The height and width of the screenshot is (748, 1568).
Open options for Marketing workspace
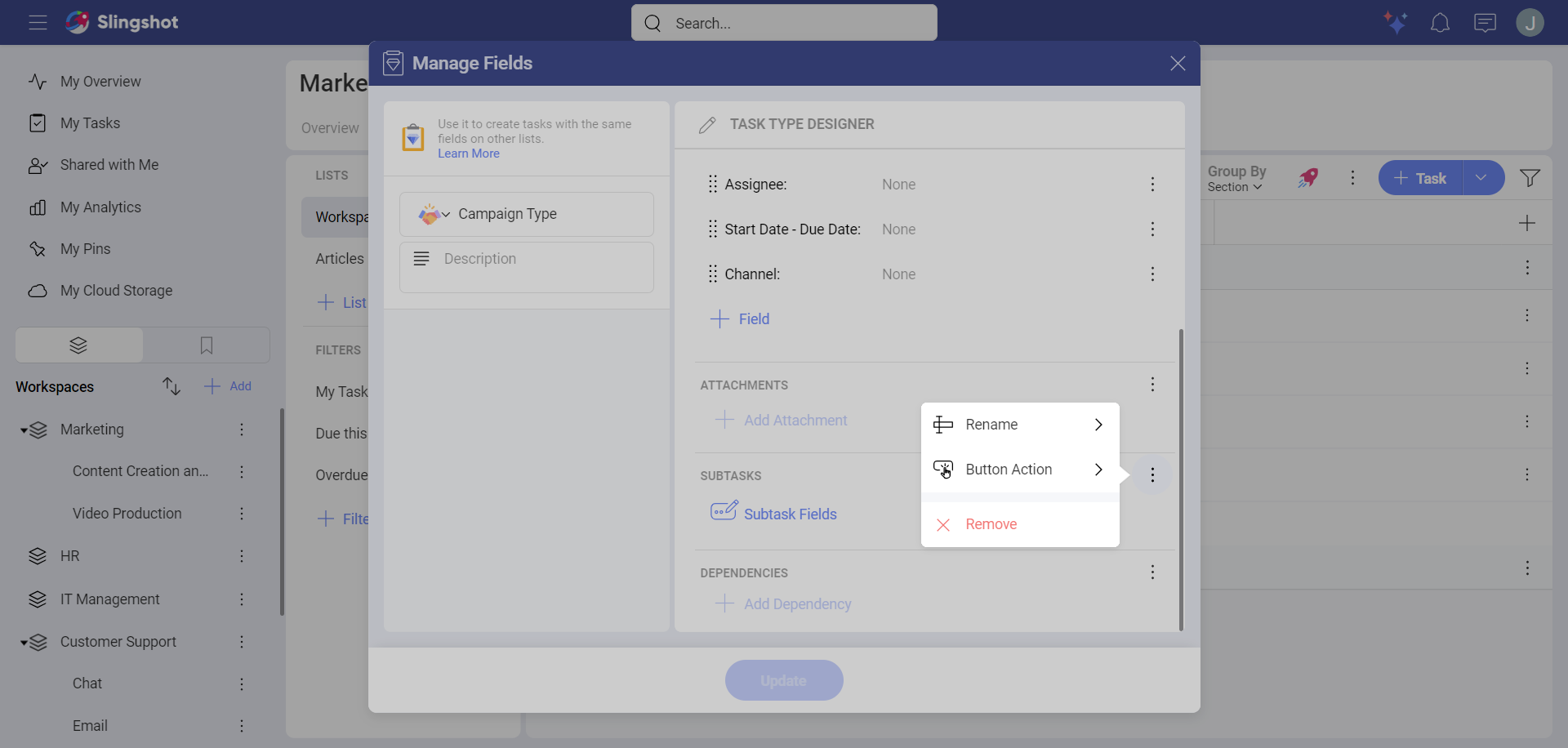point(242,430)
